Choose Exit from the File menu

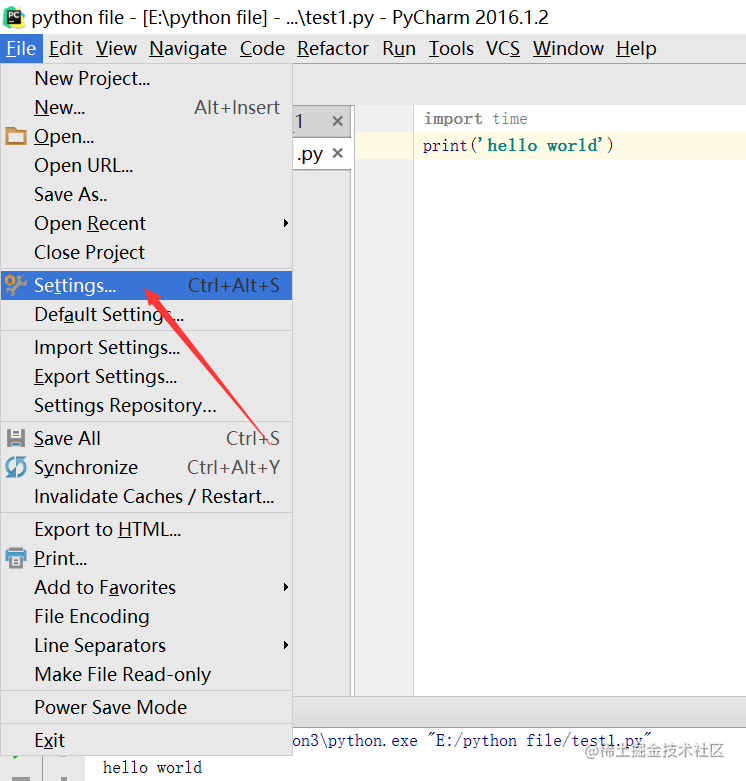[146, 740]
